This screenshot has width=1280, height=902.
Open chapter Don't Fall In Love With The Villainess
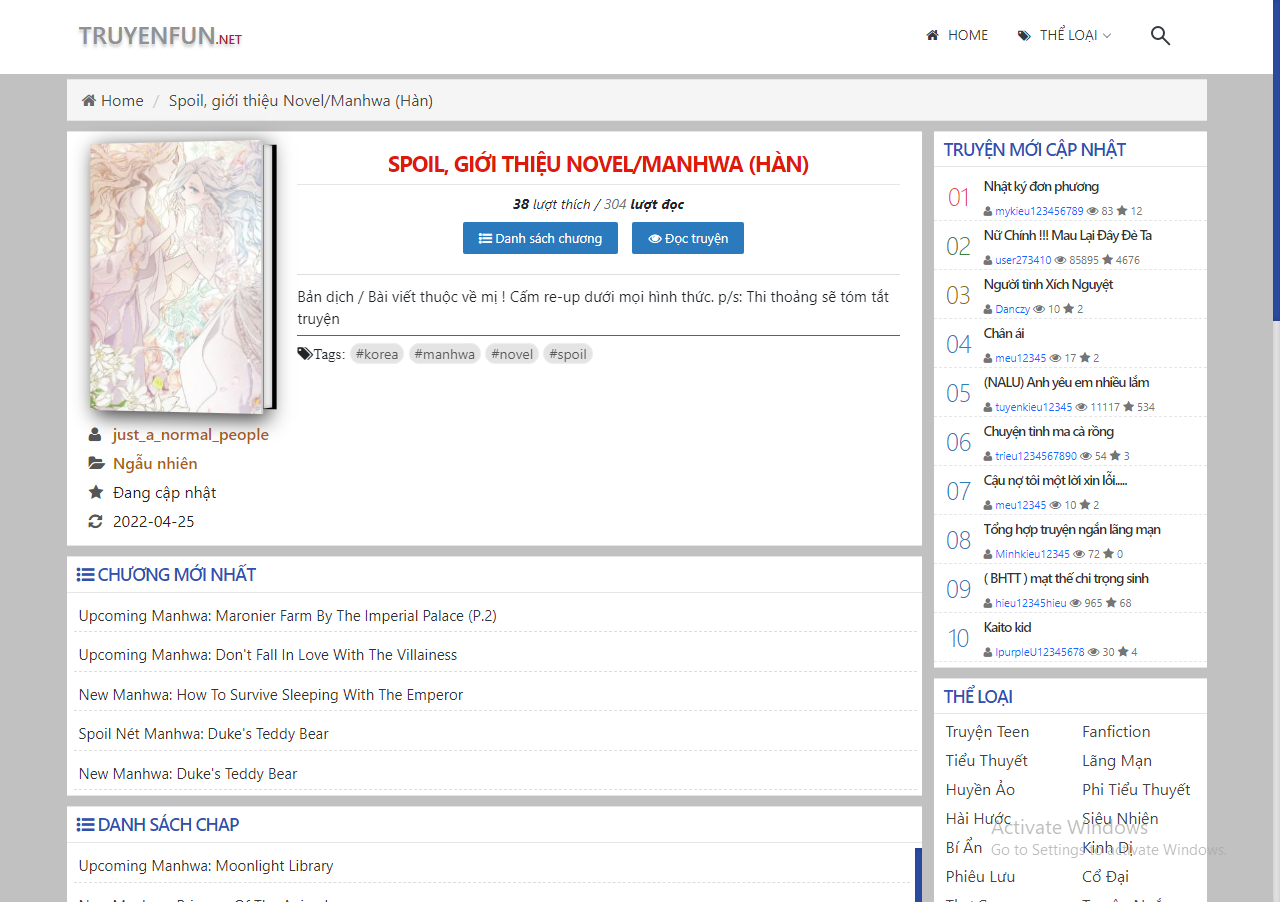tap(268, 655)
